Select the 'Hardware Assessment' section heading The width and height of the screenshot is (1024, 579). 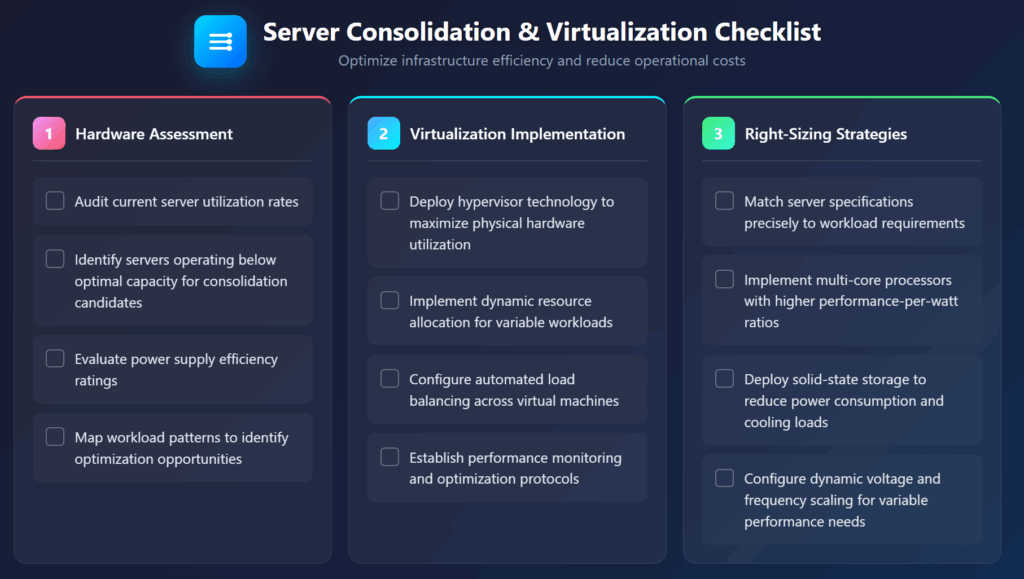pos(155,133)
